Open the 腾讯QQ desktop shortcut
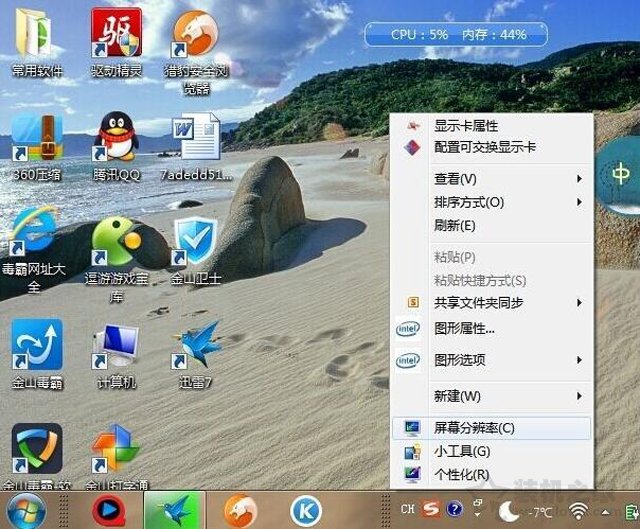Image resolution: width=640 pixels, height=529 pixels. coord(117,138)
